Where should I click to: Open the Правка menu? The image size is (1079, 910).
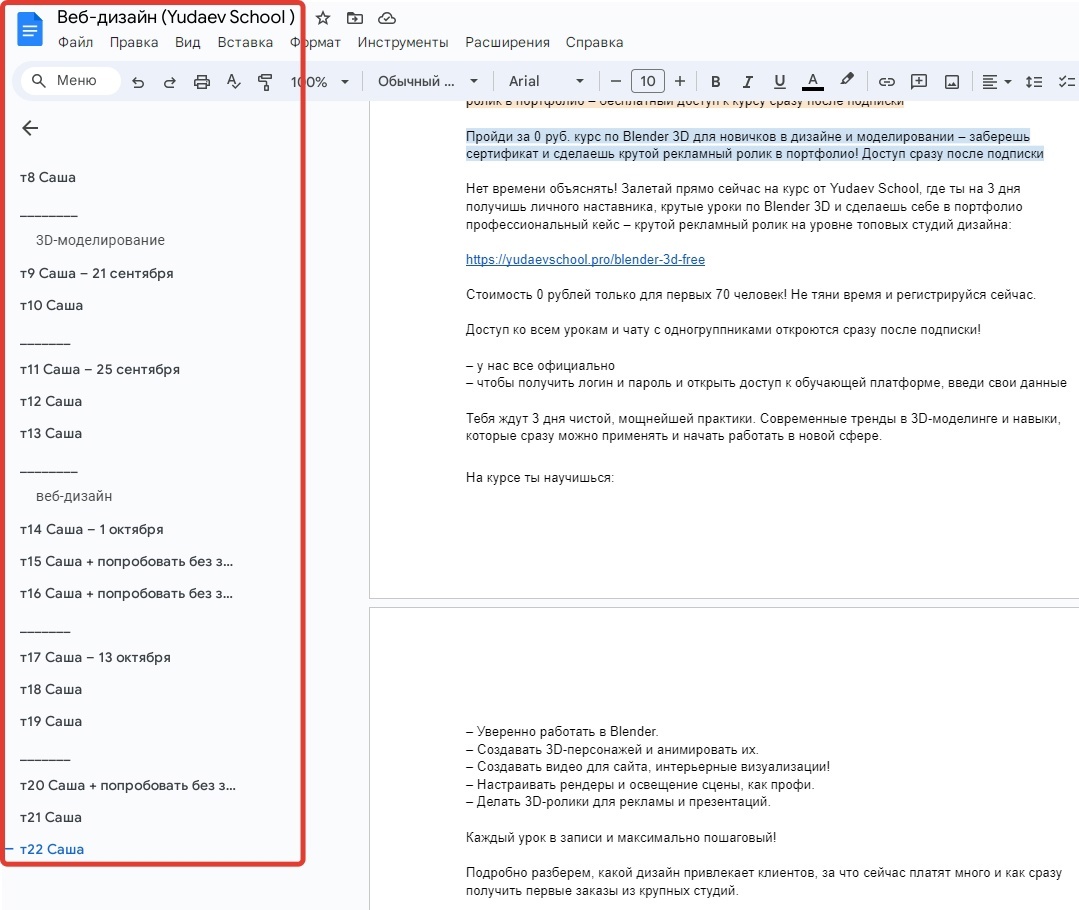(x=134, y=42)
